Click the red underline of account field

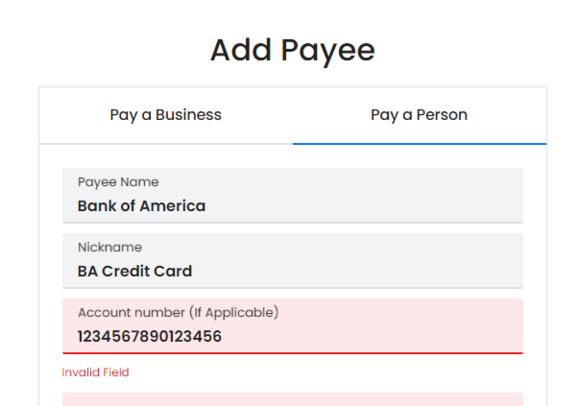(293, 353)
